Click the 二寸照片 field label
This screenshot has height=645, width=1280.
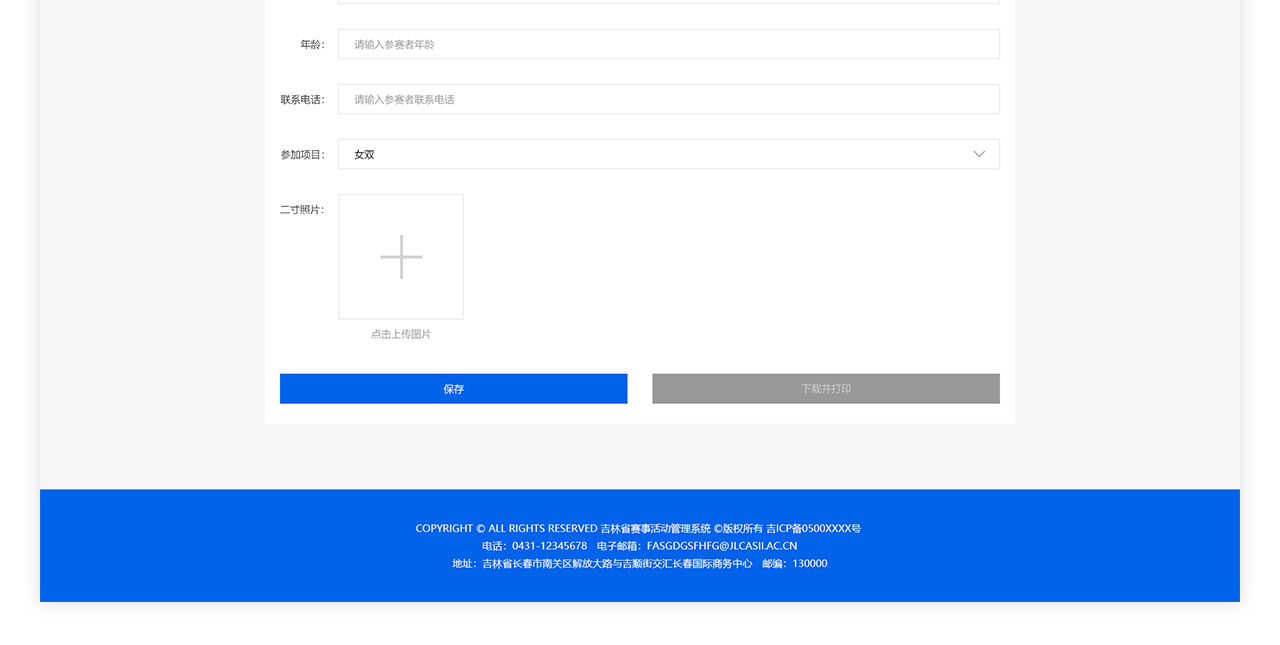pyautogui.click(x=302, y=210)
